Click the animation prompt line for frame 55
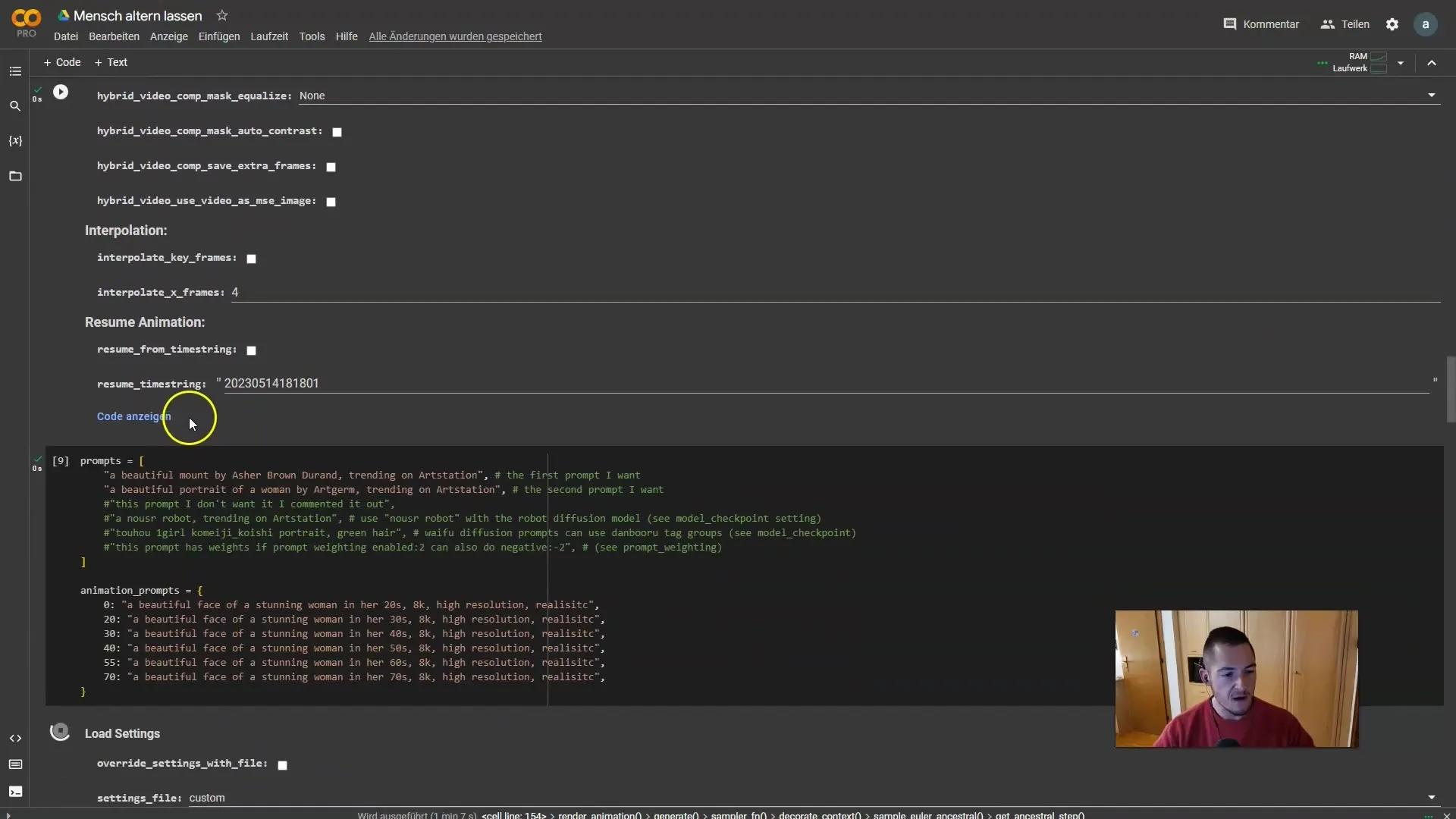This screenshot has width=1456, height=819. point(354,663)
